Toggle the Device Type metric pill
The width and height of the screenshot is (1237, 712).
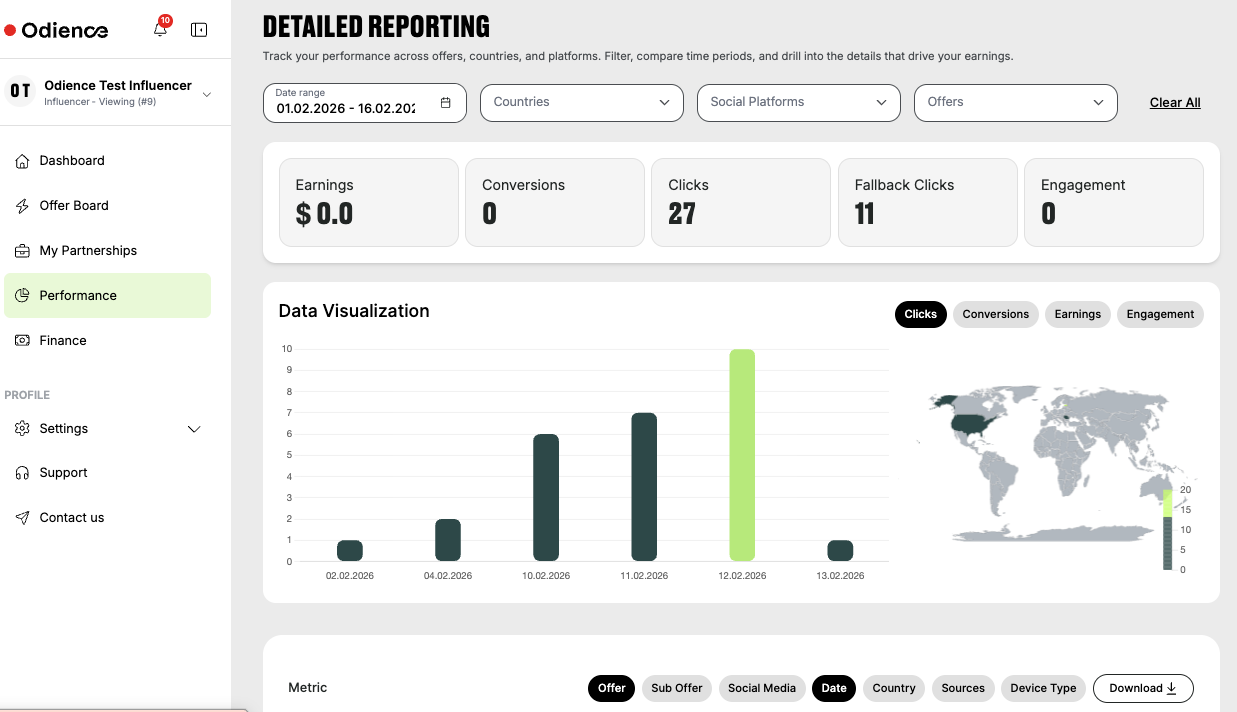pos(1043,688)
